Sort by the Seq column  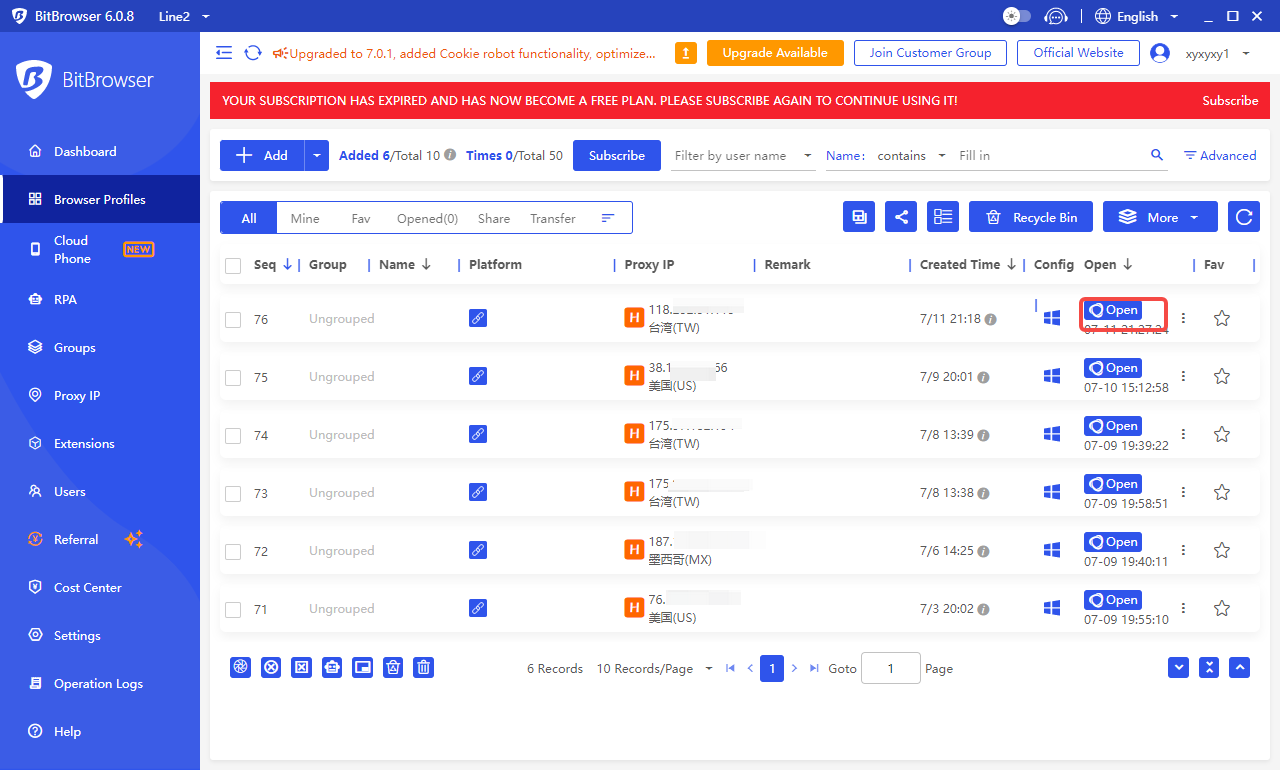tap(272, 265)
